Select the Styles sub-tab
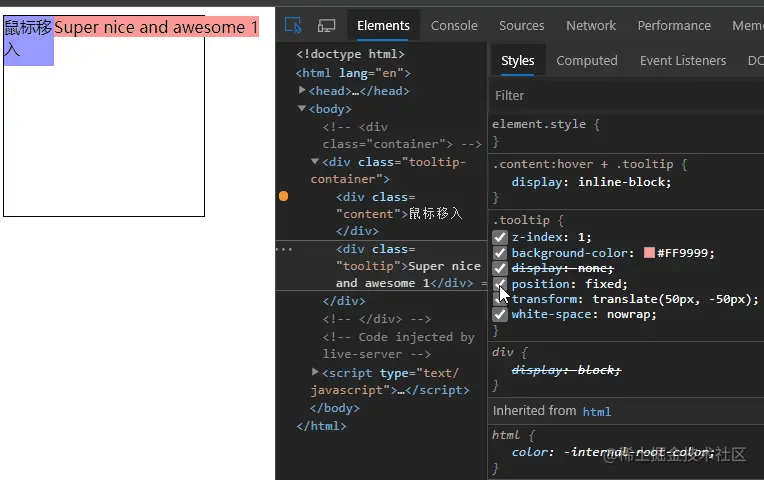This screenshot has width=764, height=480. click(x=517, y=60)
